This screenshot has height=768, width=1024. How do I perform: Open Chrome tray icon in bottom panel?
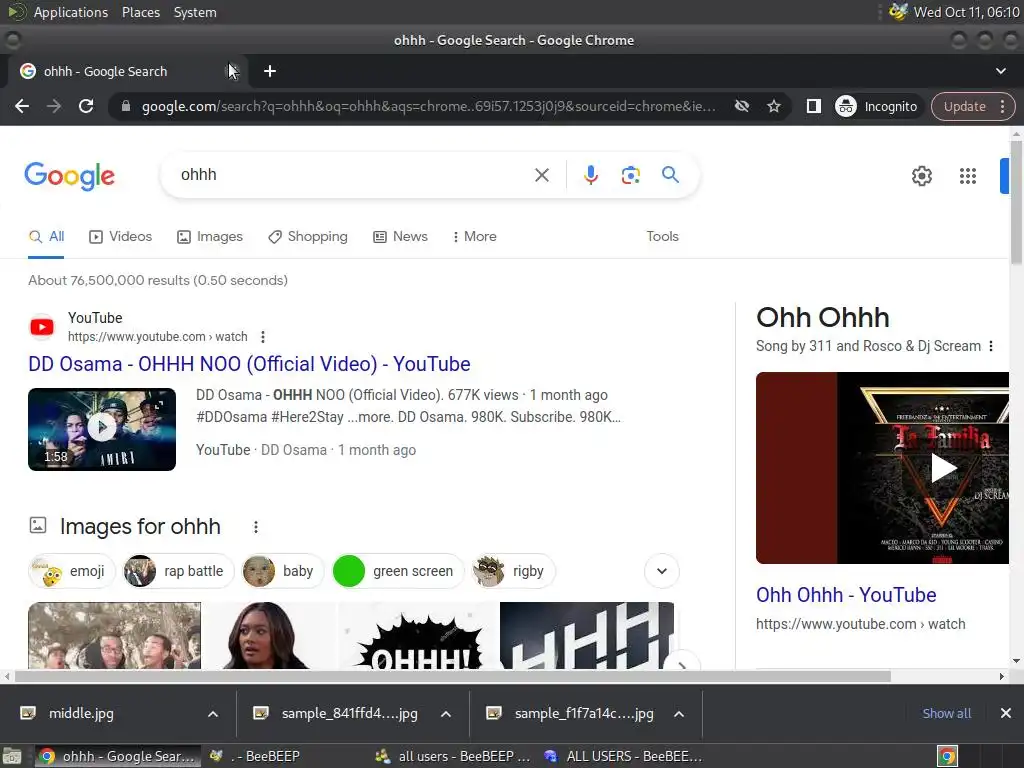click(x=947, y=756)
